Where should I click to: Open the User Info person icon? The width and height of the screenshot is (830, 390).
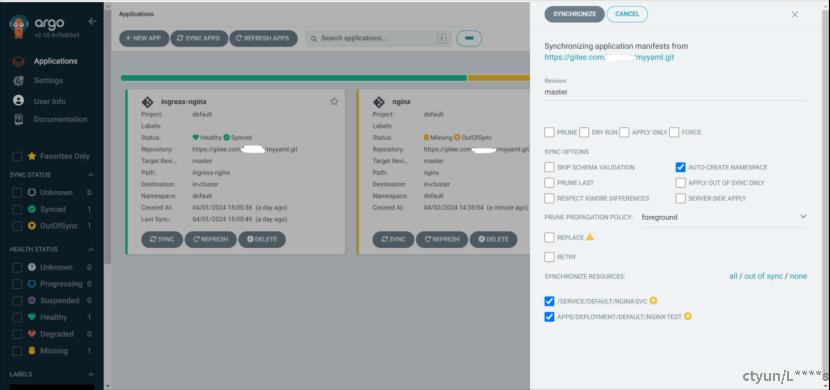19,101
